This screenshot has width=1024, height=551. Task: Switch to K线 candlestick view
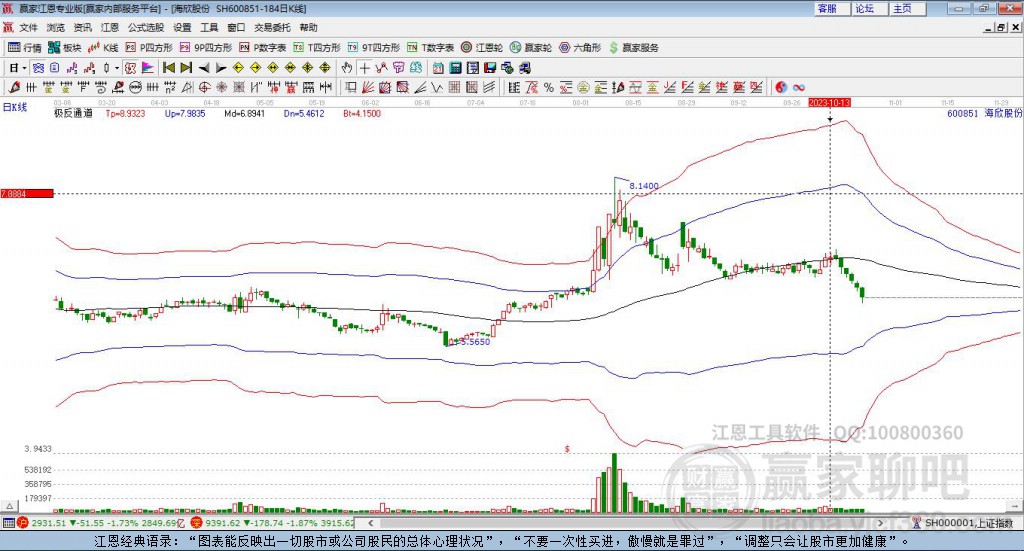[x=103, y=48]
